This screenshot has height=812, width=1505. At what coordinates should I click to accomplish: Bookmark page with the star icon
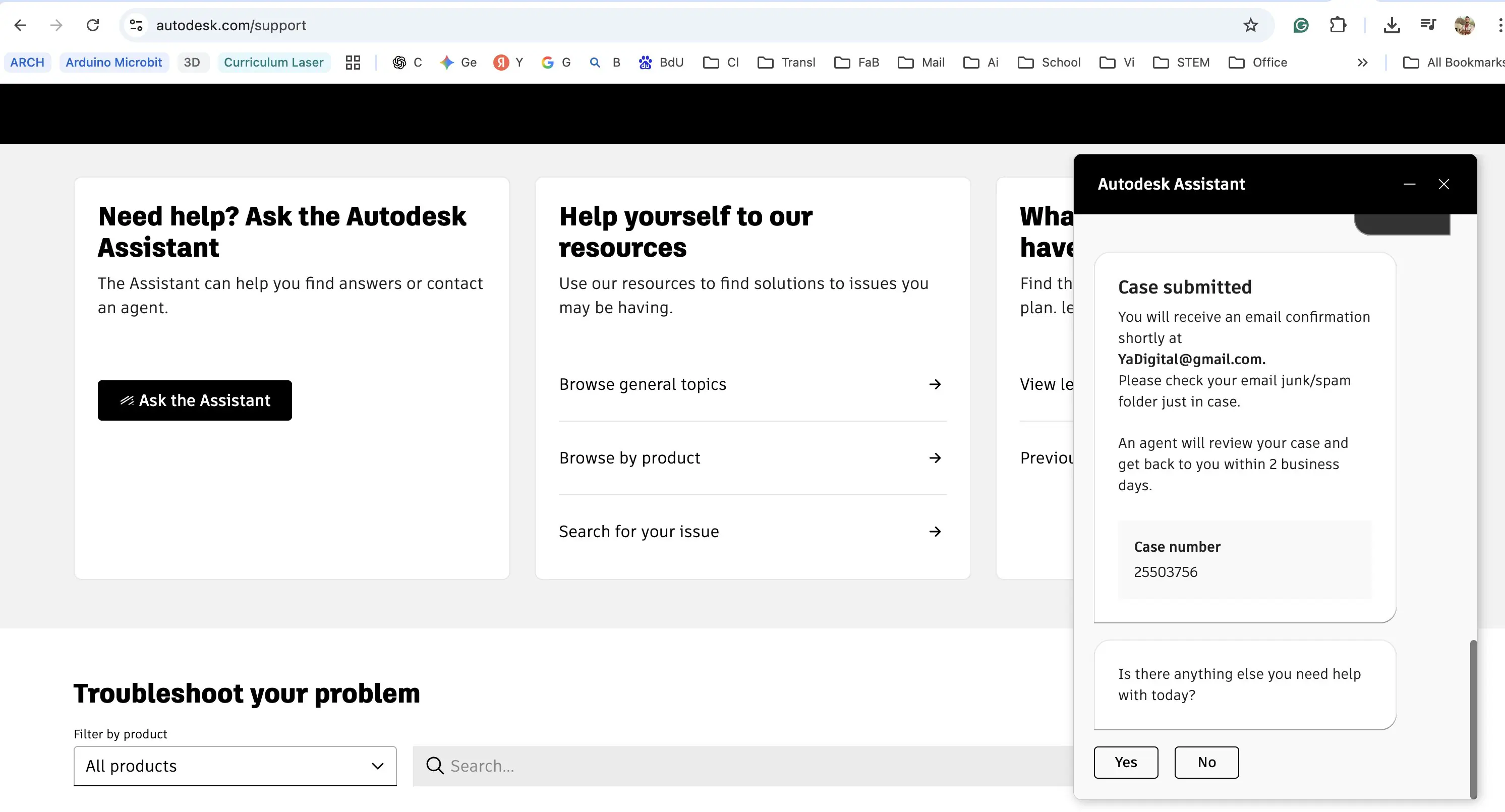tap(1250, 25)
